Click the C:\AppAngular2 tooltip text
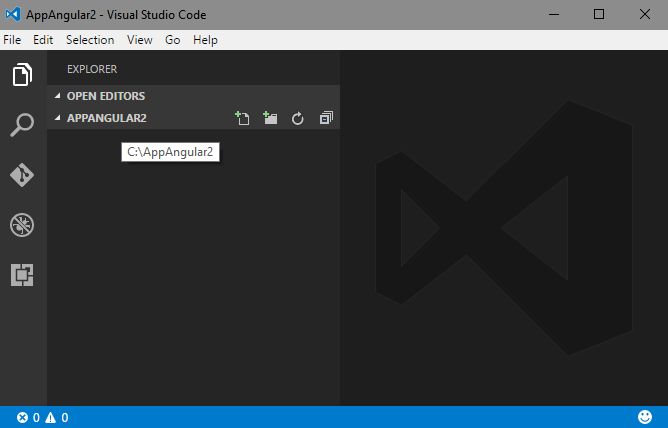Viewport: 668px width, 428px height. (170, 152)
